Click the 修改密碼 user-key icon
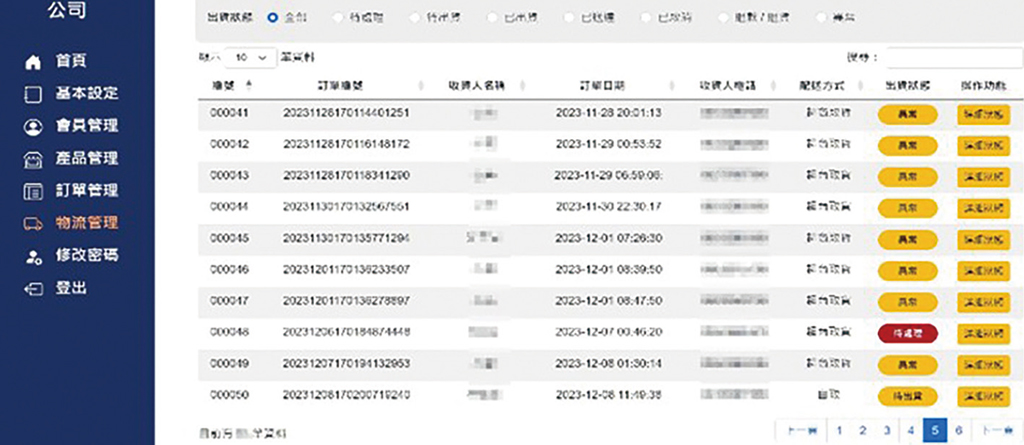Image resolution: width=1024 pixels, height=445 pixels. tap(33, 256)
